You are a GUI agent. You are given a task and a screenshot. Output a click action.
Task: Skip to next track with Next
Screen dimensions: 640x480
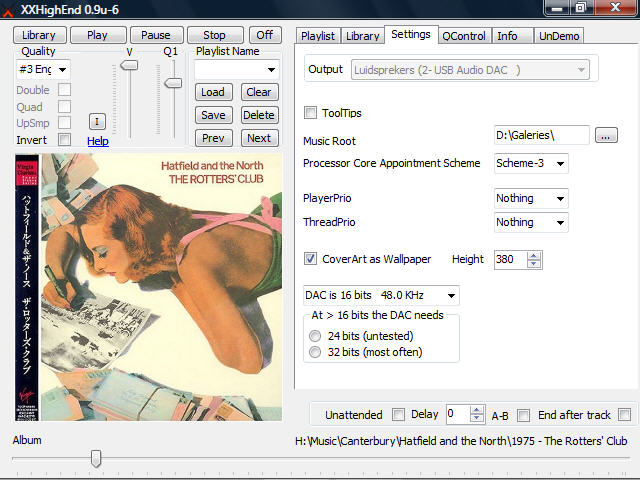pos(259,138)
